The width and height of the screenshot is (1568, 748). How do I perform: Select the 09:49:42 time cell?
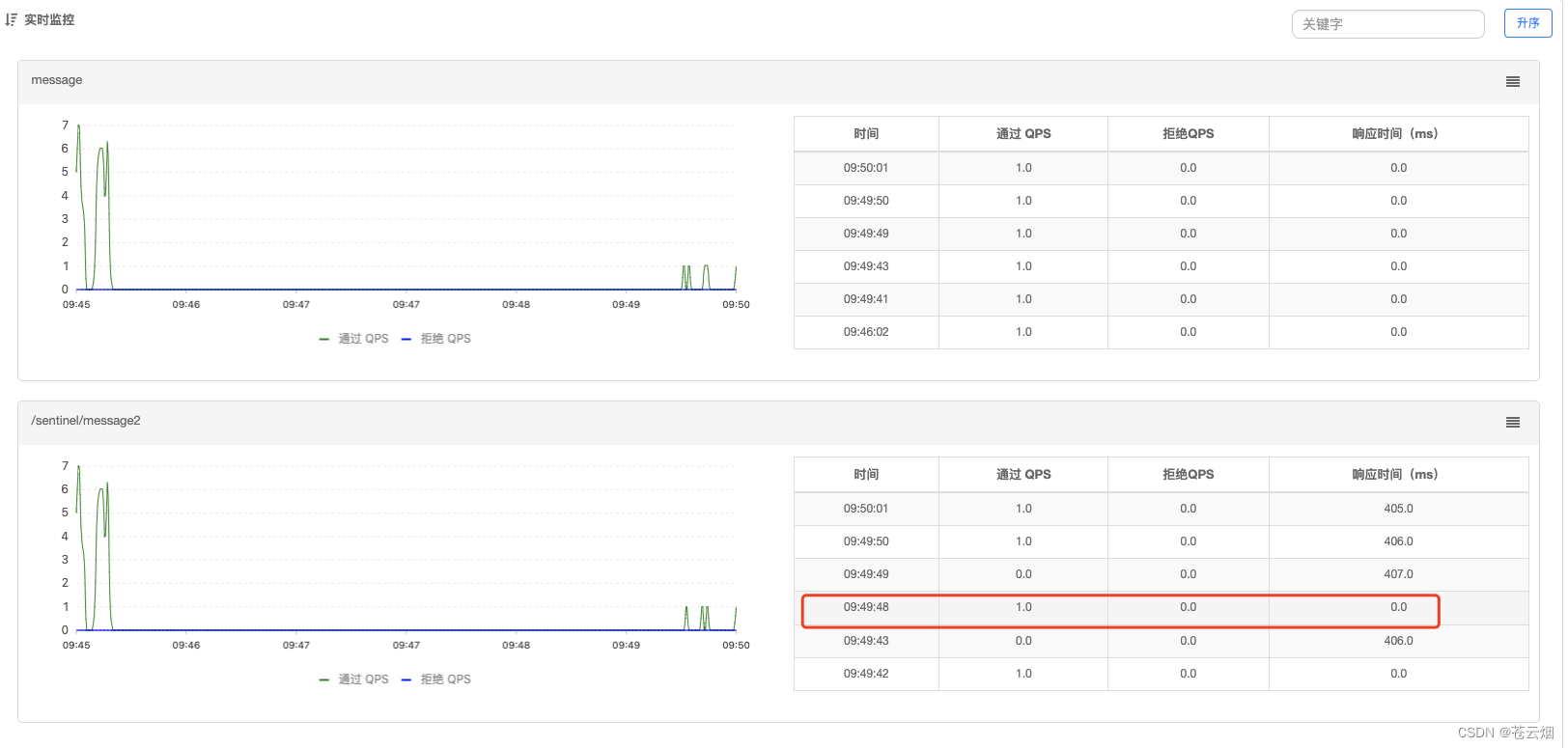866,674
